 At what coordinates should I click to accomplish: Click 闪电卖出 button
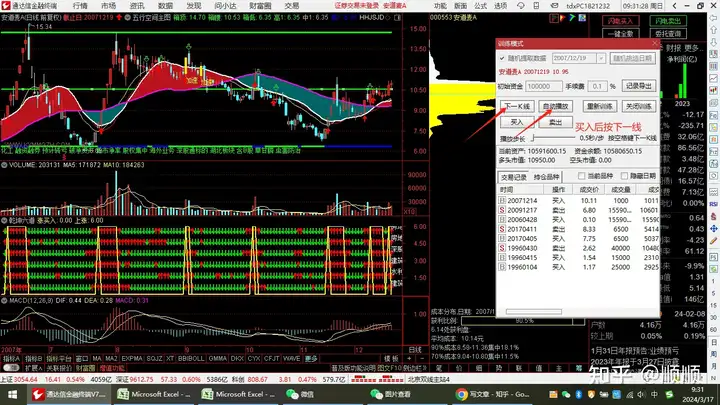coord(668,21)
